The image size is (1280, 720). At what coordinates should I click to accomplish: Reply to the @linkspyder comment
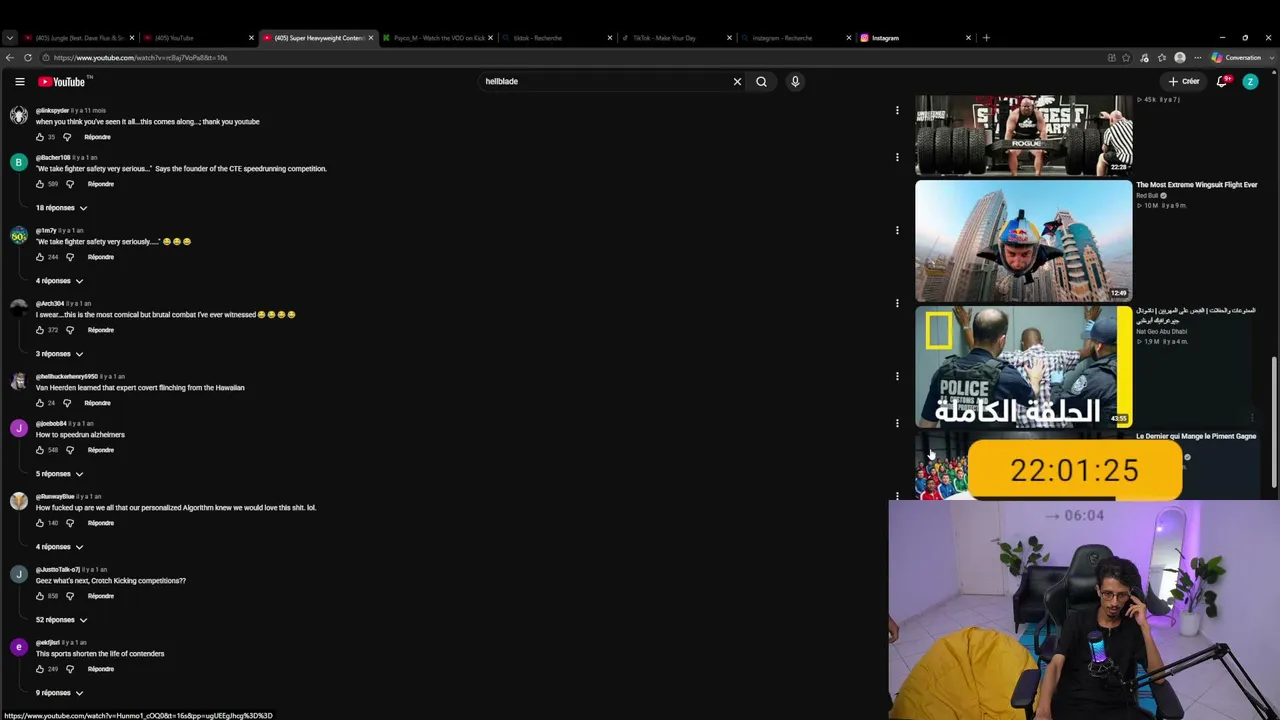[97, 137]
